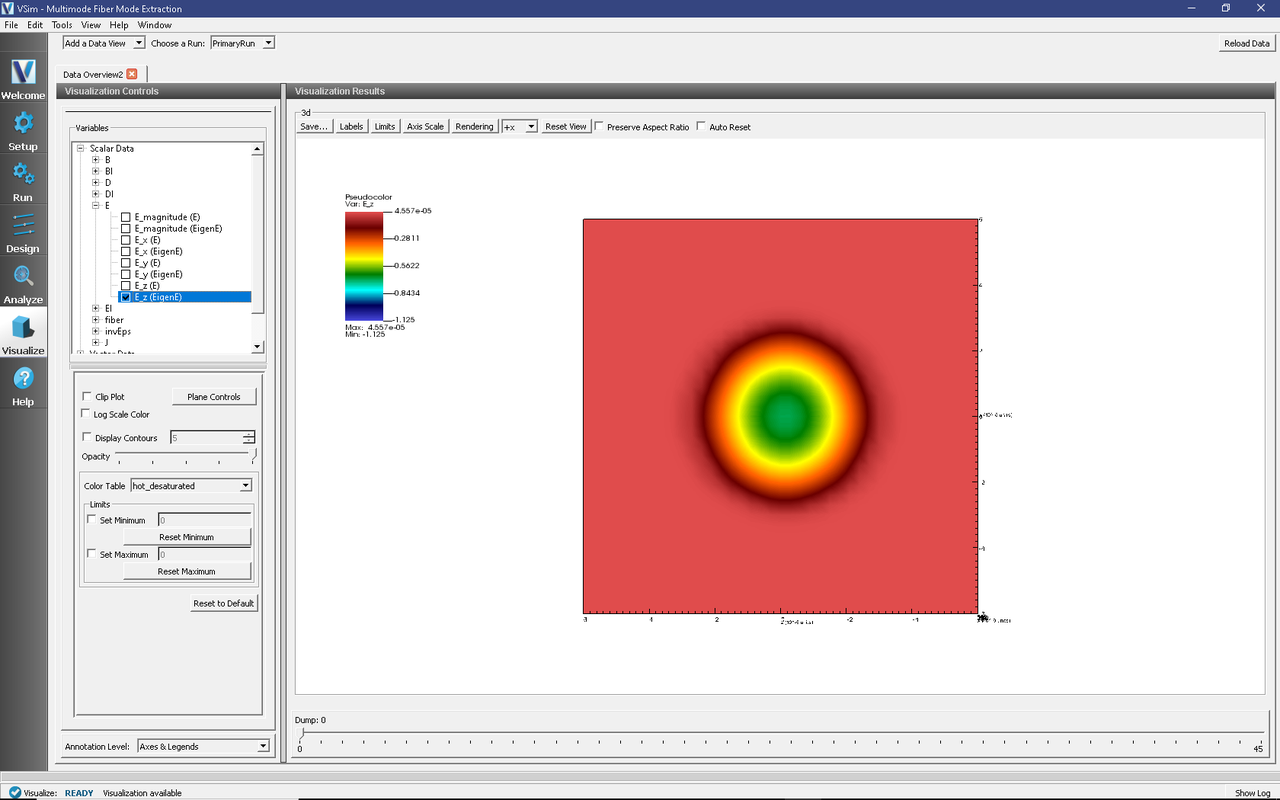The image size is (1280, 800).
Task: Select the Data Overview2 tab
Action: coord(93,73)
